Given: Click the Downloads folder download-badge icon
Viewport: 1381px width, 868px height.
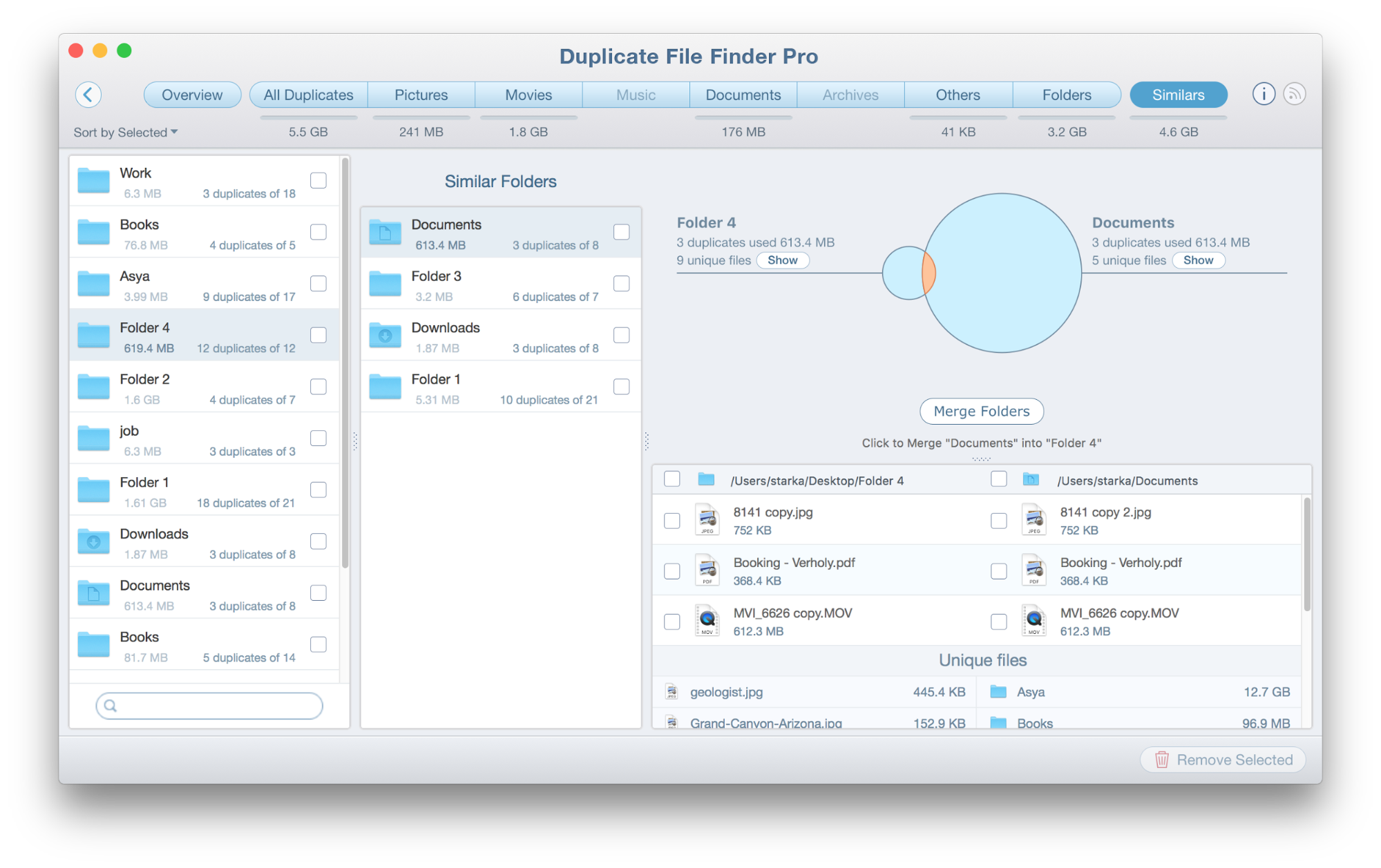Looking at the screenshot, I should point(94,542).
